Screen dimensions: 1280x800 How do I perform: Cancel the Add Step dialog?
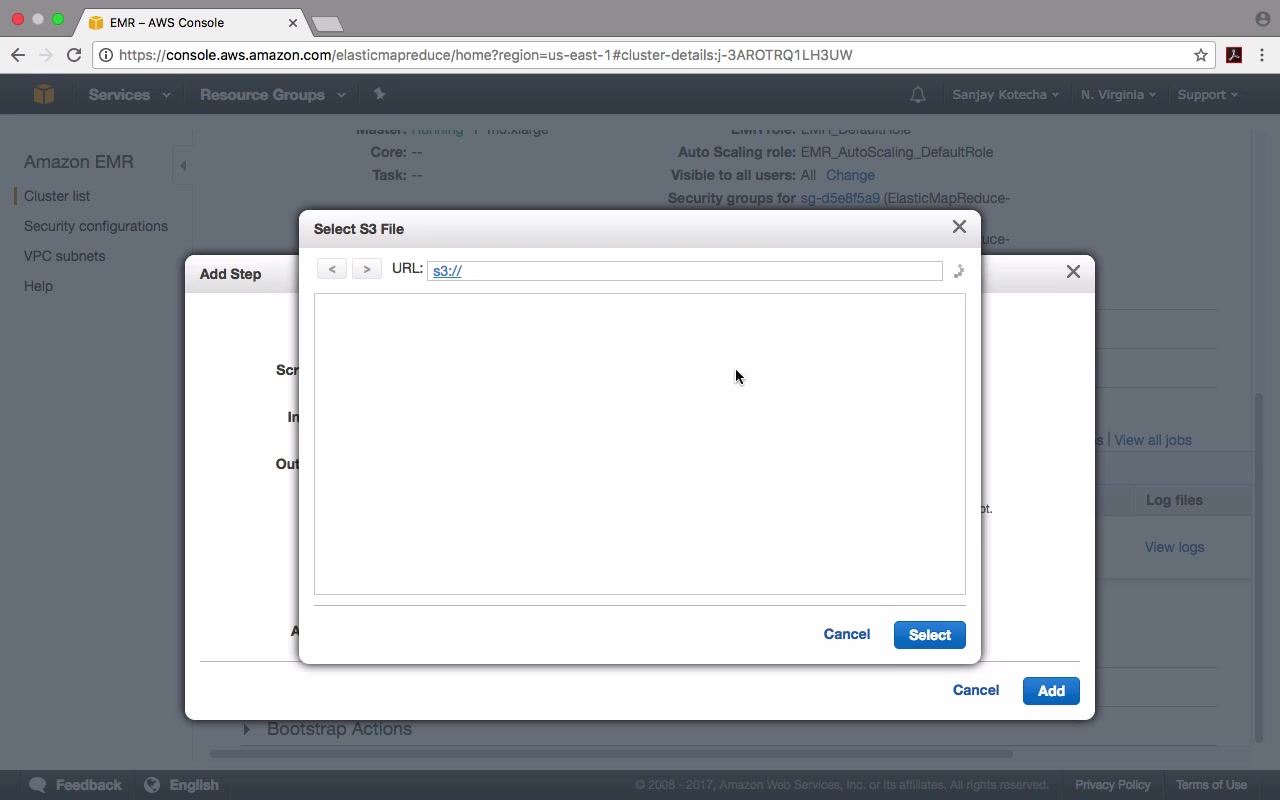click(976, 690)
